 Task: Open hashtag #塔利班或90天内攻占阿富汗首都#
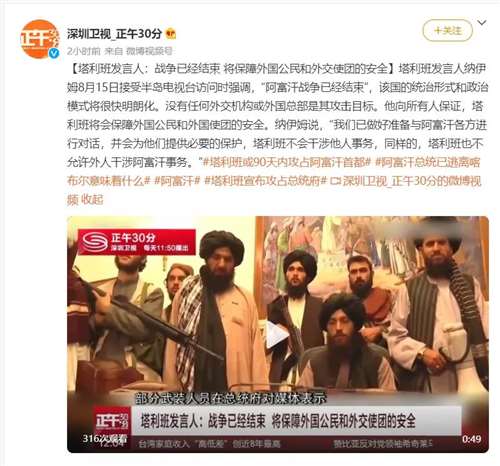point(287,162)
